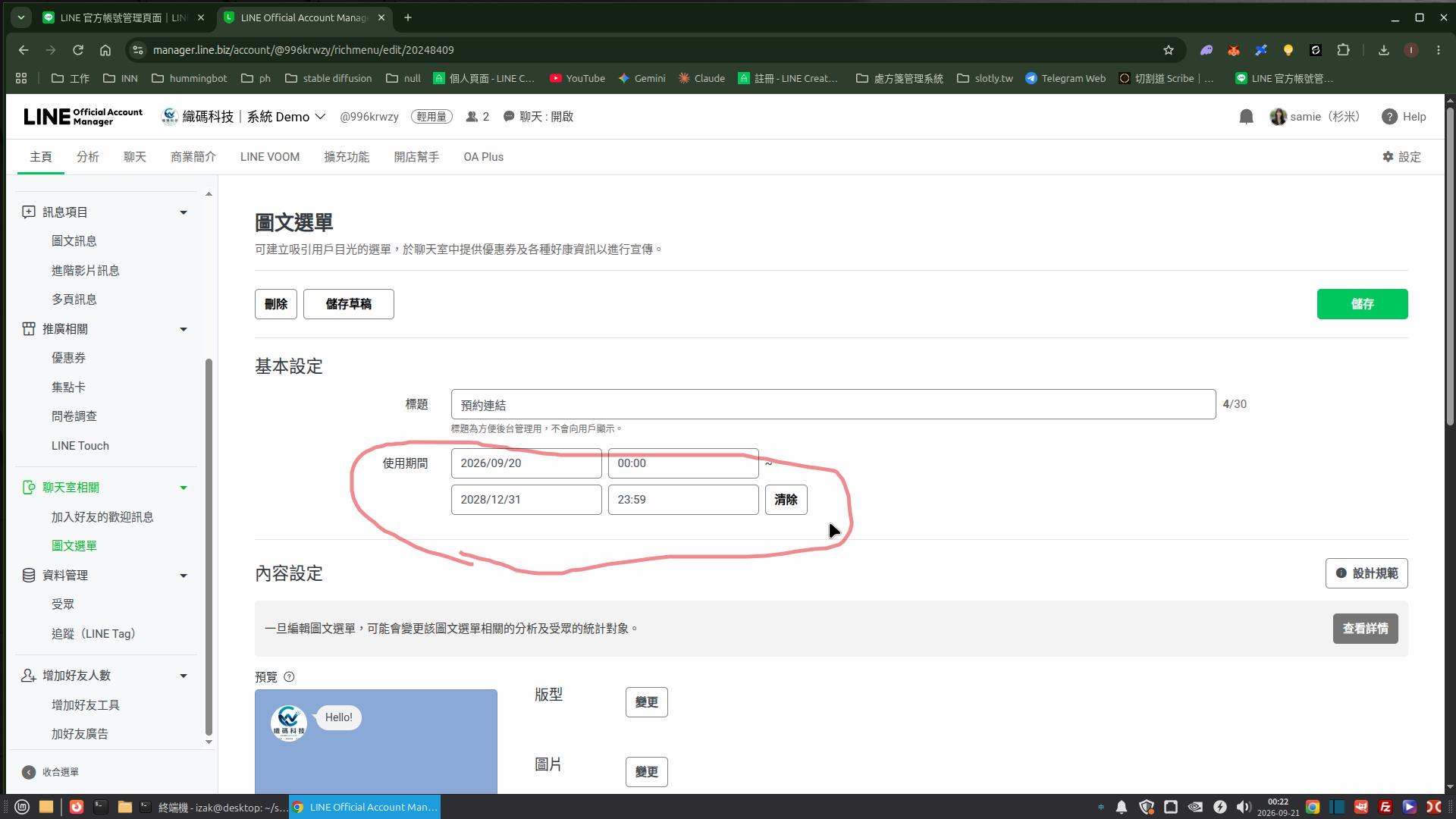Open the terminal window in taskbar
Screen dimensions: 1456x819
click(x=214, y=807)
